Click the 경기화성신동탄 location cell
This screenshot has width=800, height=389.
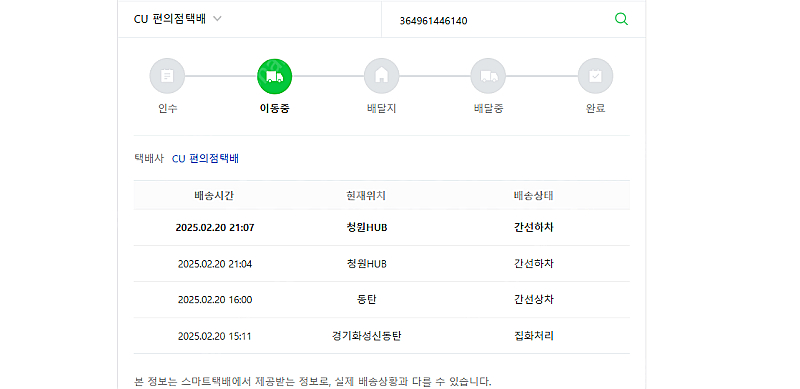[366, 336]
